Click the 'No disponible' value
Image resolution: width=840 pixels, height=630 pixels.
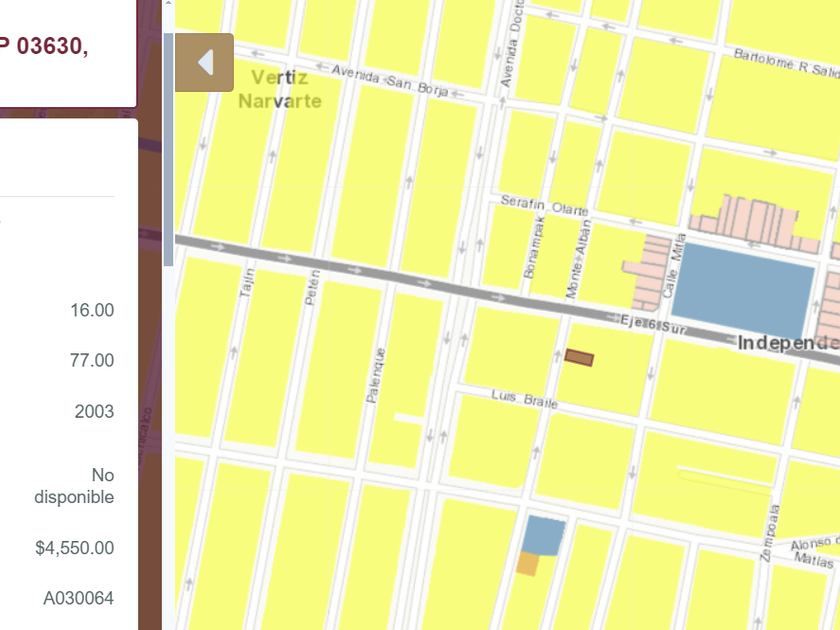point(74,486)
